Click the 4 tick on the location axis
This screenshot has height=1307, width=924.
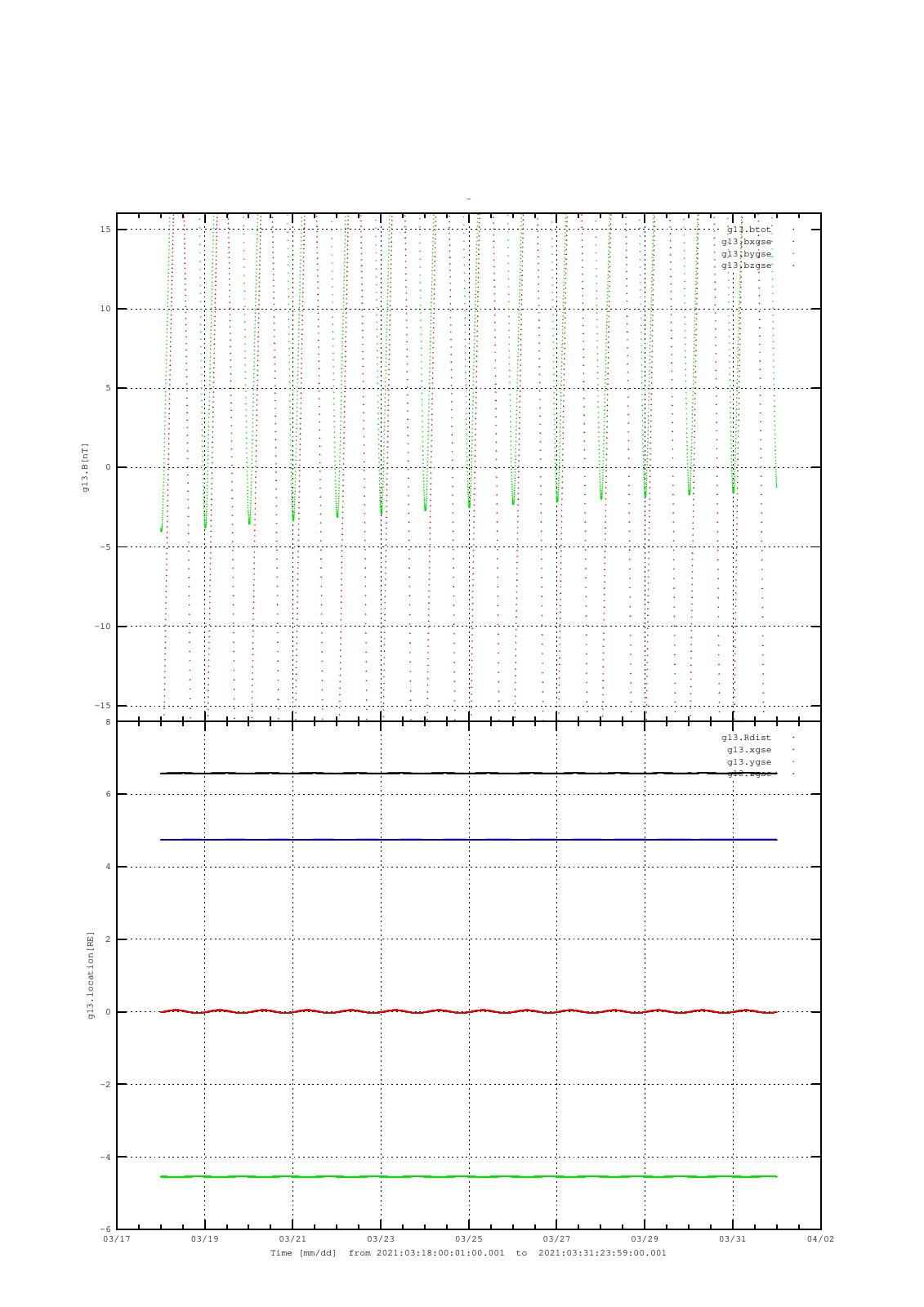click(108, 867)
